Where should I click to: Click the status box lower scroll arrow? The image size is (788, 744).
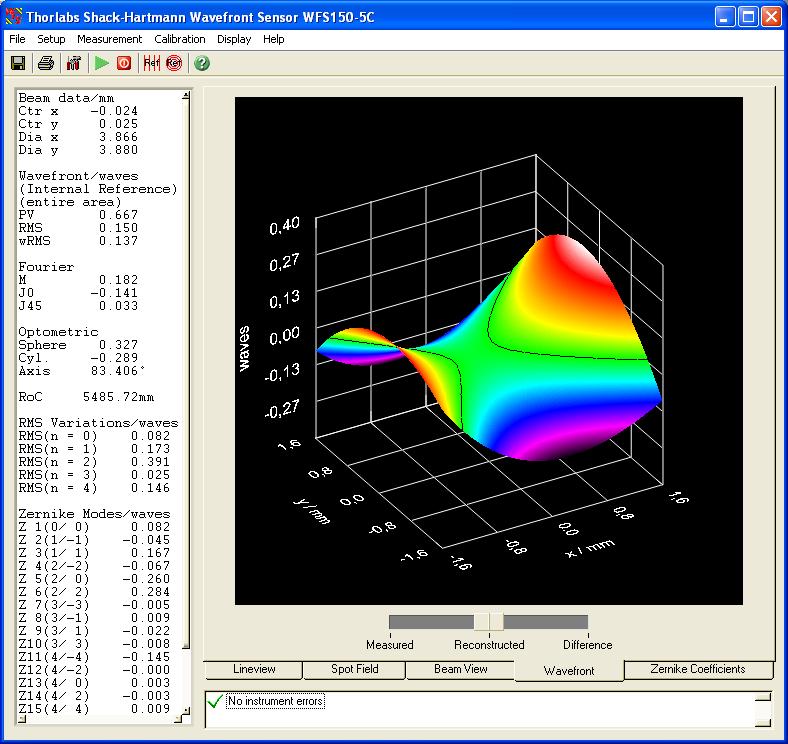tap(763, 723)
